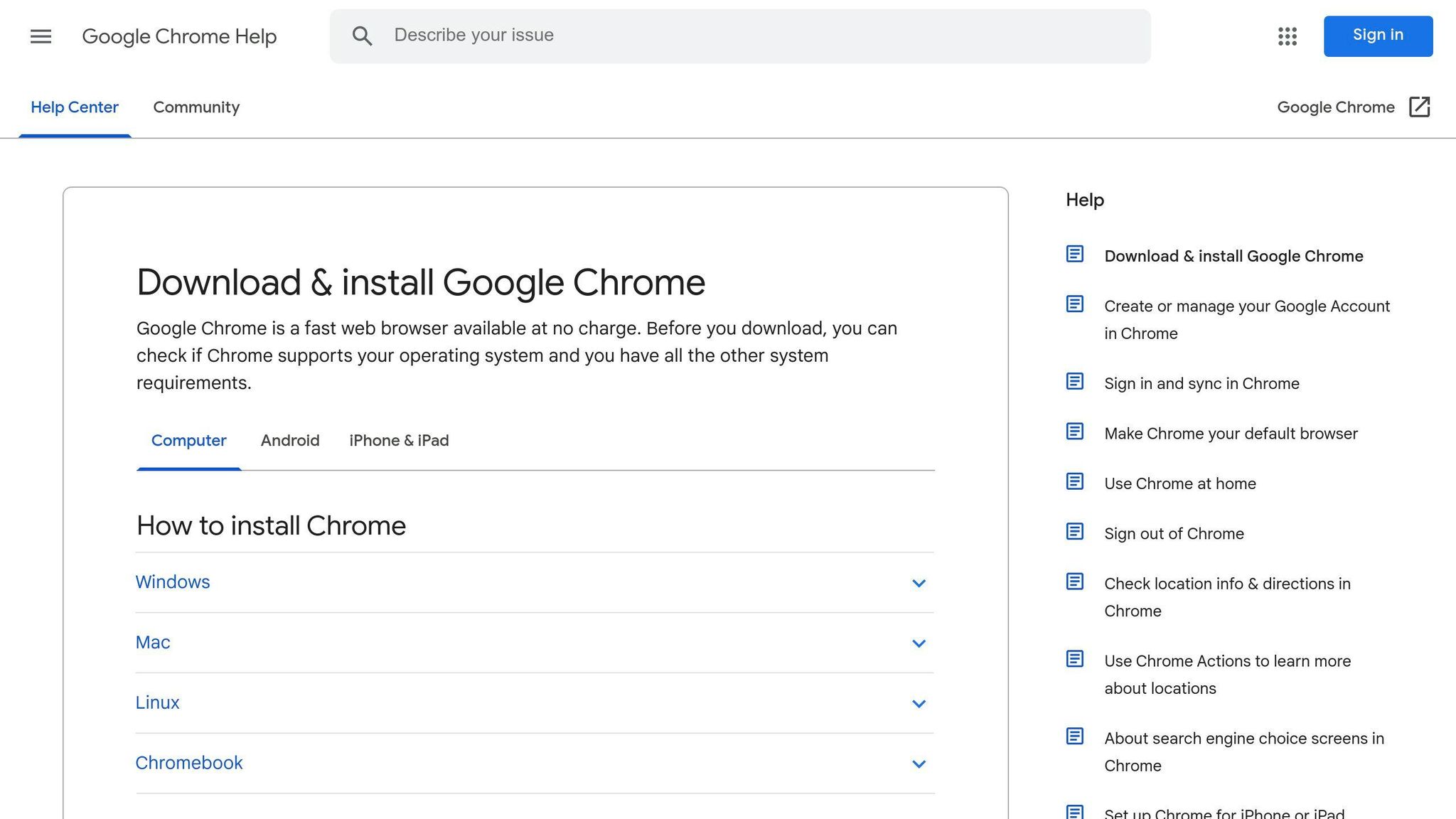Screen dimensions: 1456x819
Task: Open Use Chrome at home article
Action: point(1179,483)
